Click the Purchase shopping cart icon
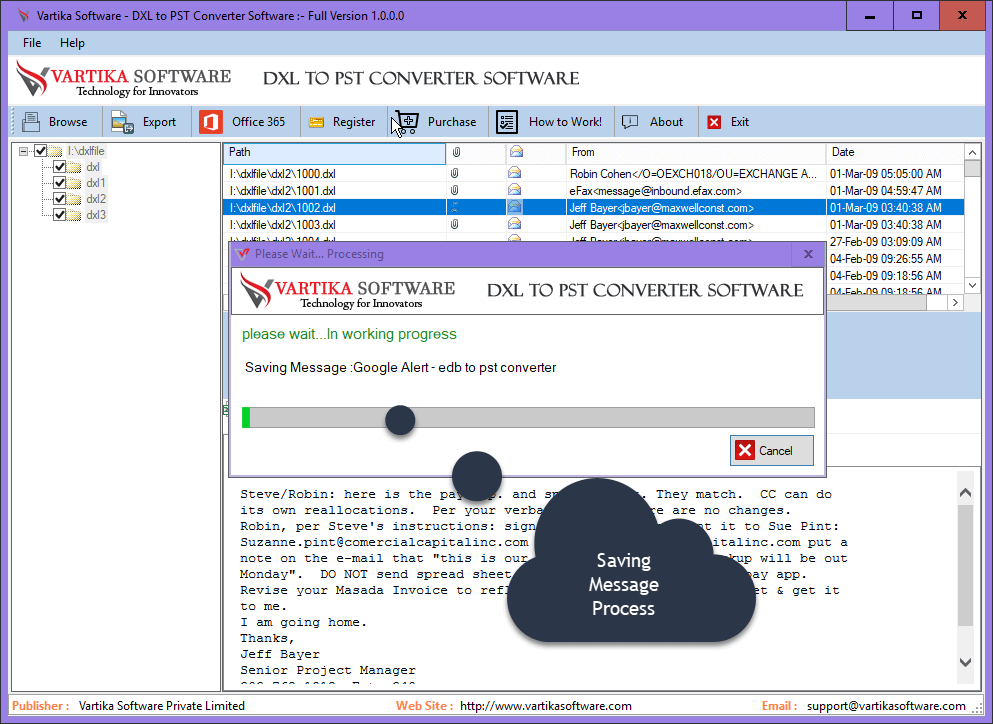Image resolution: width=993 pixels, height=724 pixels. pyautogui.click(x=407, y=122)
